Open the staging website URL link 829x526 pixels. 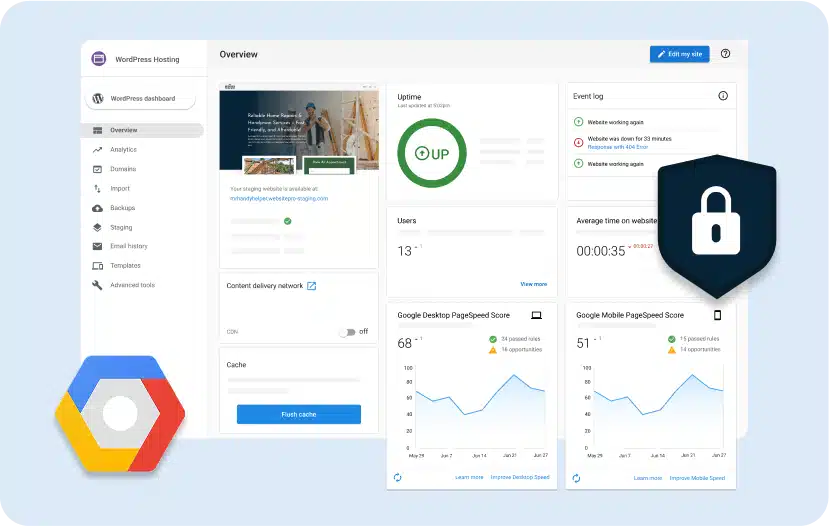coord(279,198)
